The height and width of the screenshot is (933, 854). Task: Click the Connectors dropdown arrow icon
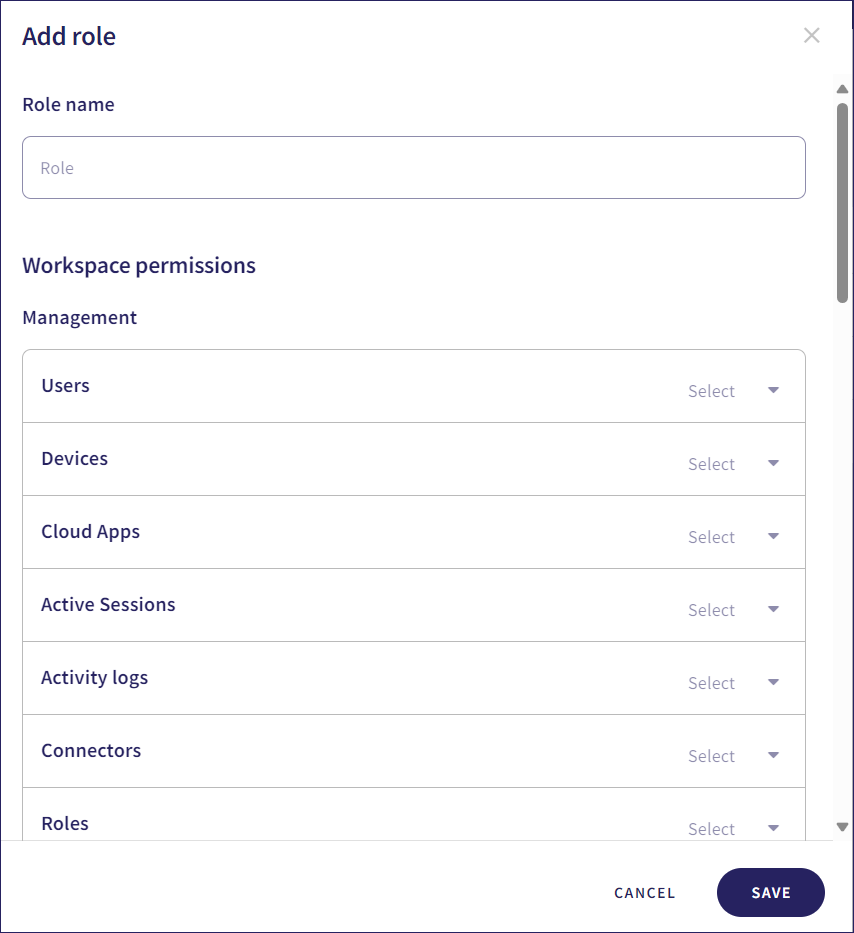click(773, 755)
